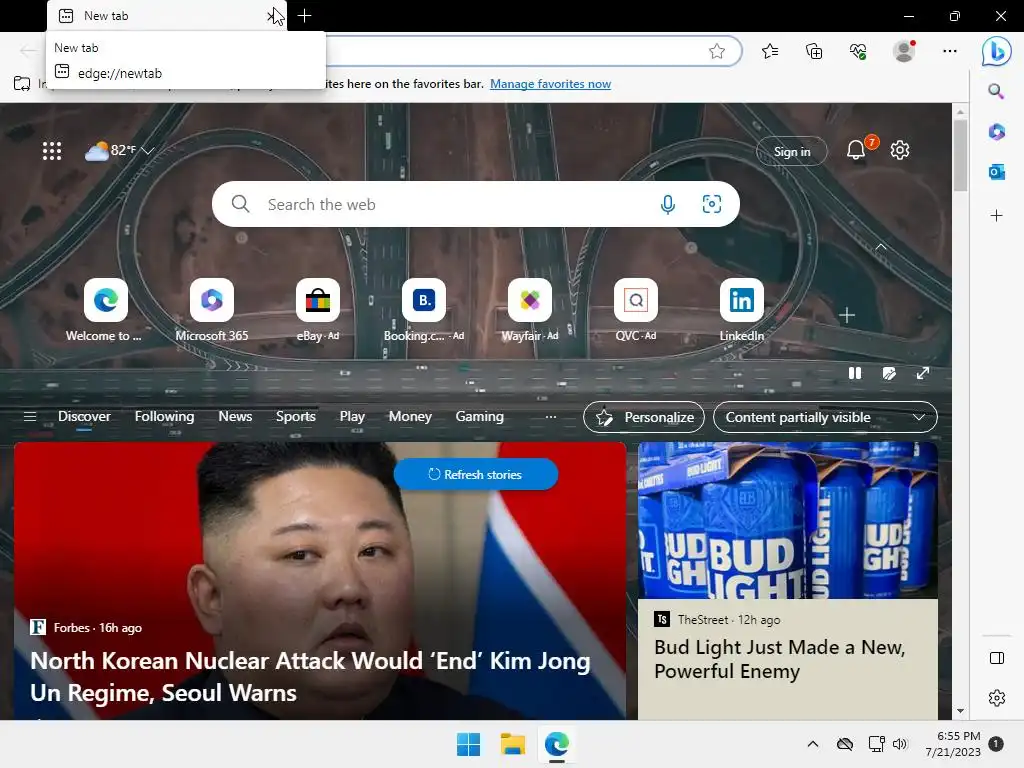
Task: Expand background to full view icon
Action: (923, 374)
